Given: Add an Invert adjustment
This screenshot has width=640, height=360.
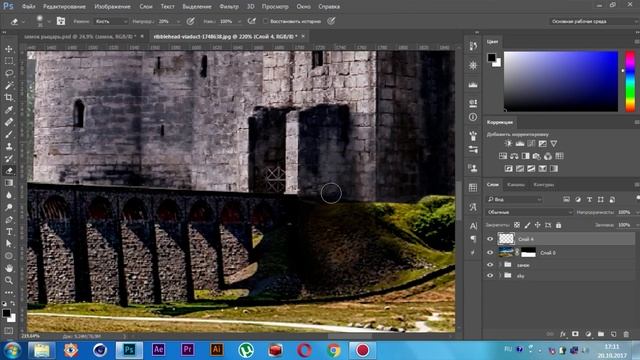Looking at the screenshot, I should tap(509, 169).
